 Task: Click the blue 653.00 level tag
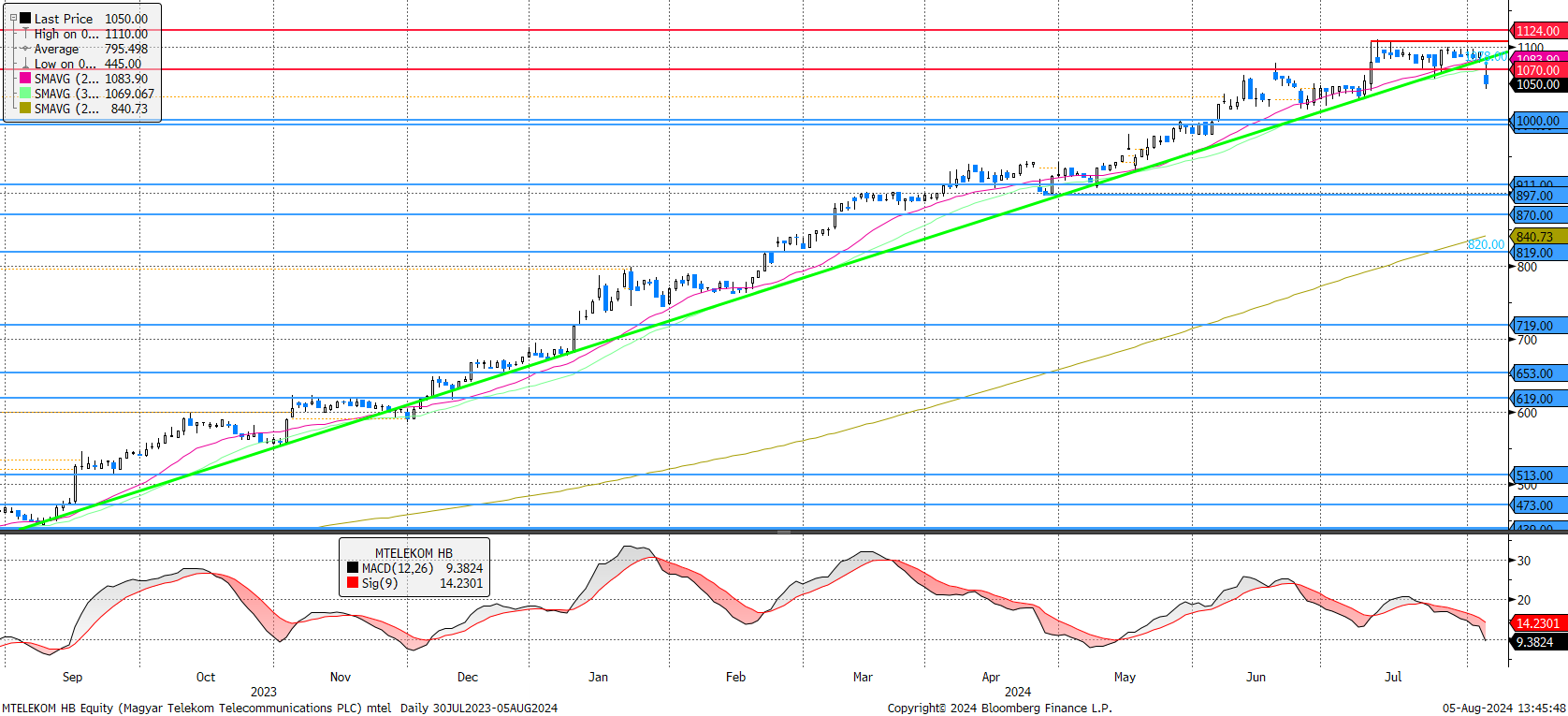pos(1539,373)
